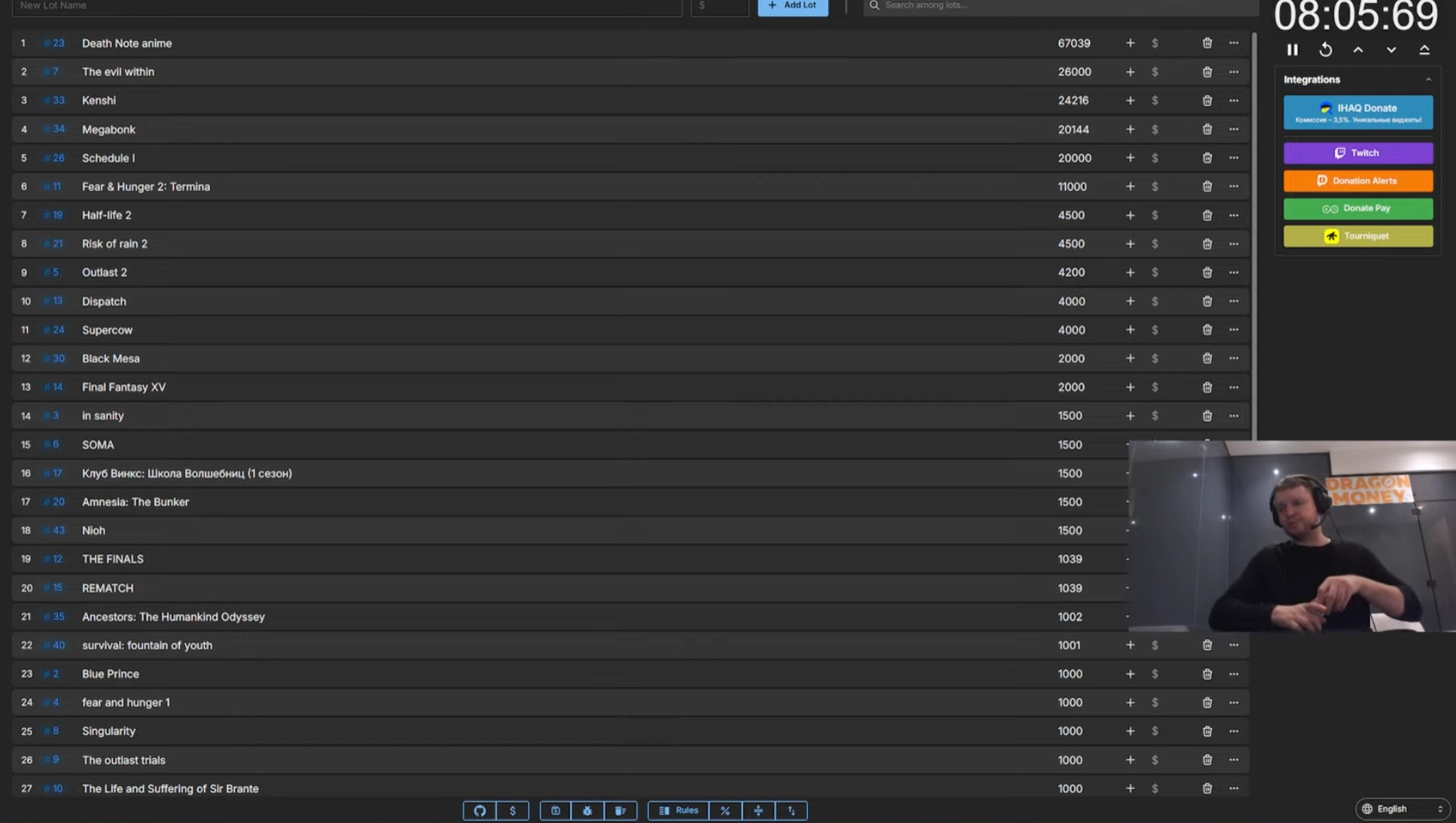Open more options for fear and hunger 1
This screenshot has width=1456, height=823.
pyautogui.click(x=1234, y=702)
